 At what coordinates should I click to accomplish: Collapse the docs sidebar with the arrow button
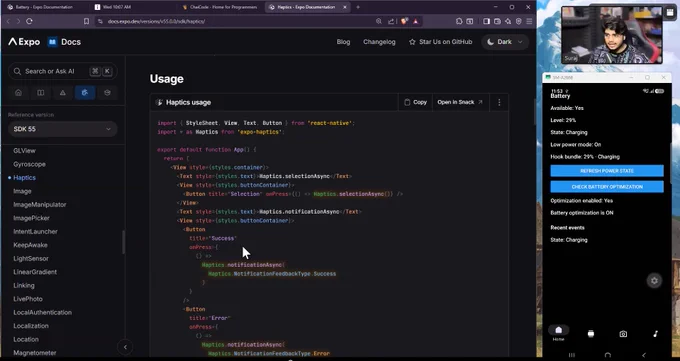pos(125,347)
